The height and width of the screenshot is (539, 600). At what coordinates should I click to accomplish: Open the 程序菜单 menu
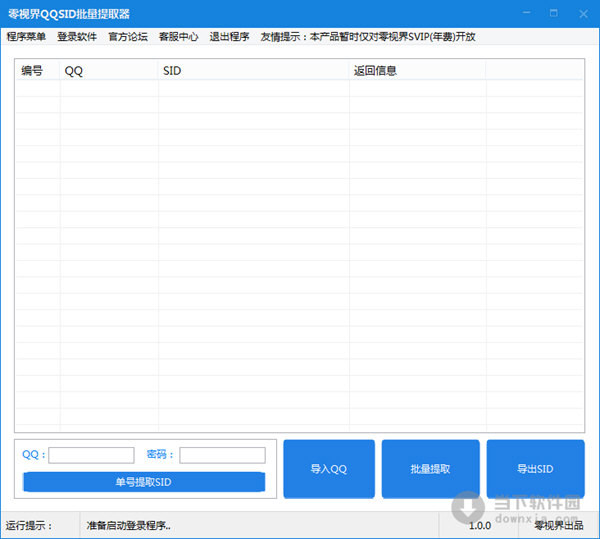pos(26,37)
